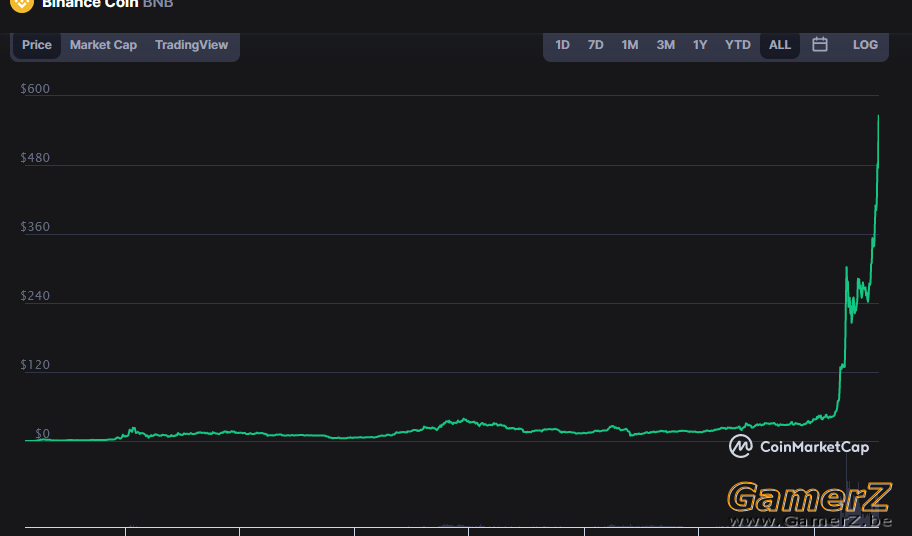Viewport: 912px width, 536px height.
Task: Select the 1Y time range
Action: click(700, 45)
